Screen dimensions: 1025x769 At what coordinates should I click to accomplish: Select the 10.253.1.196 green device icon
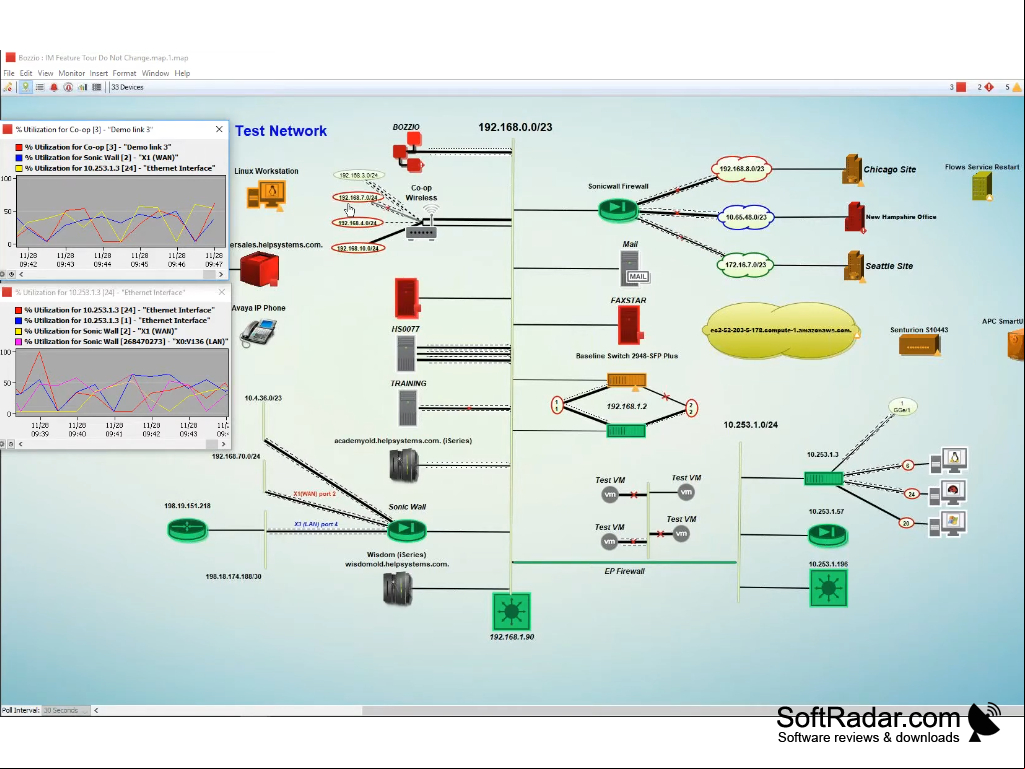(828, 588)
